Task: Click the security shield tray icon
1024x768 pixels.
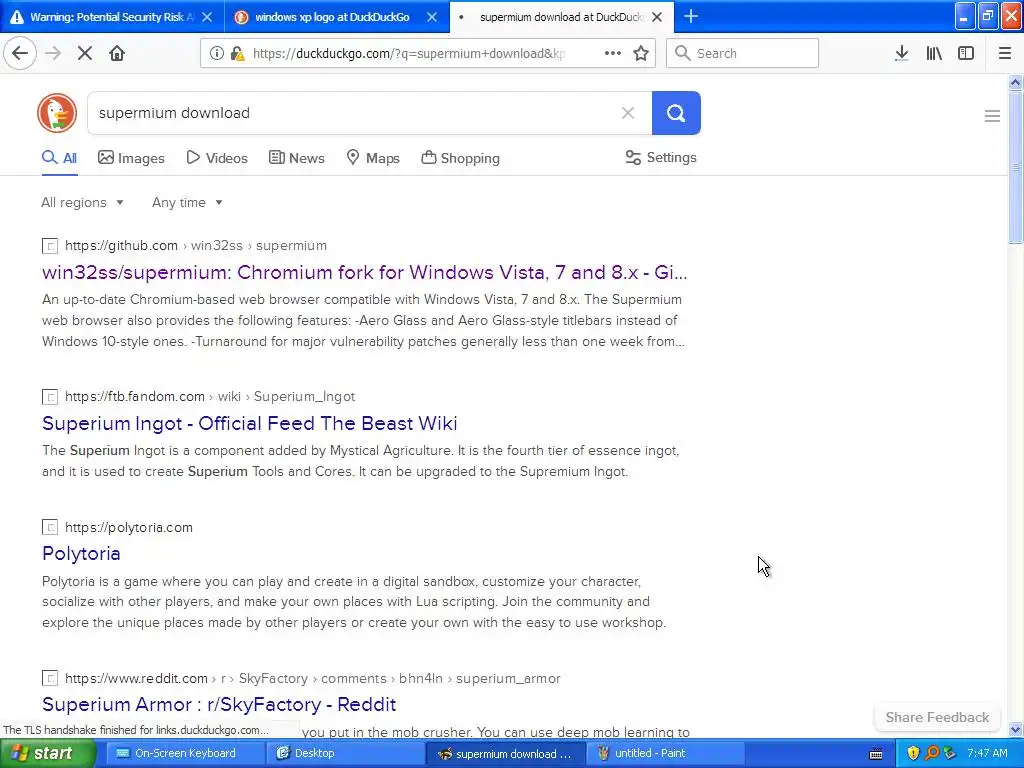Action: click(x=913, y=753)
